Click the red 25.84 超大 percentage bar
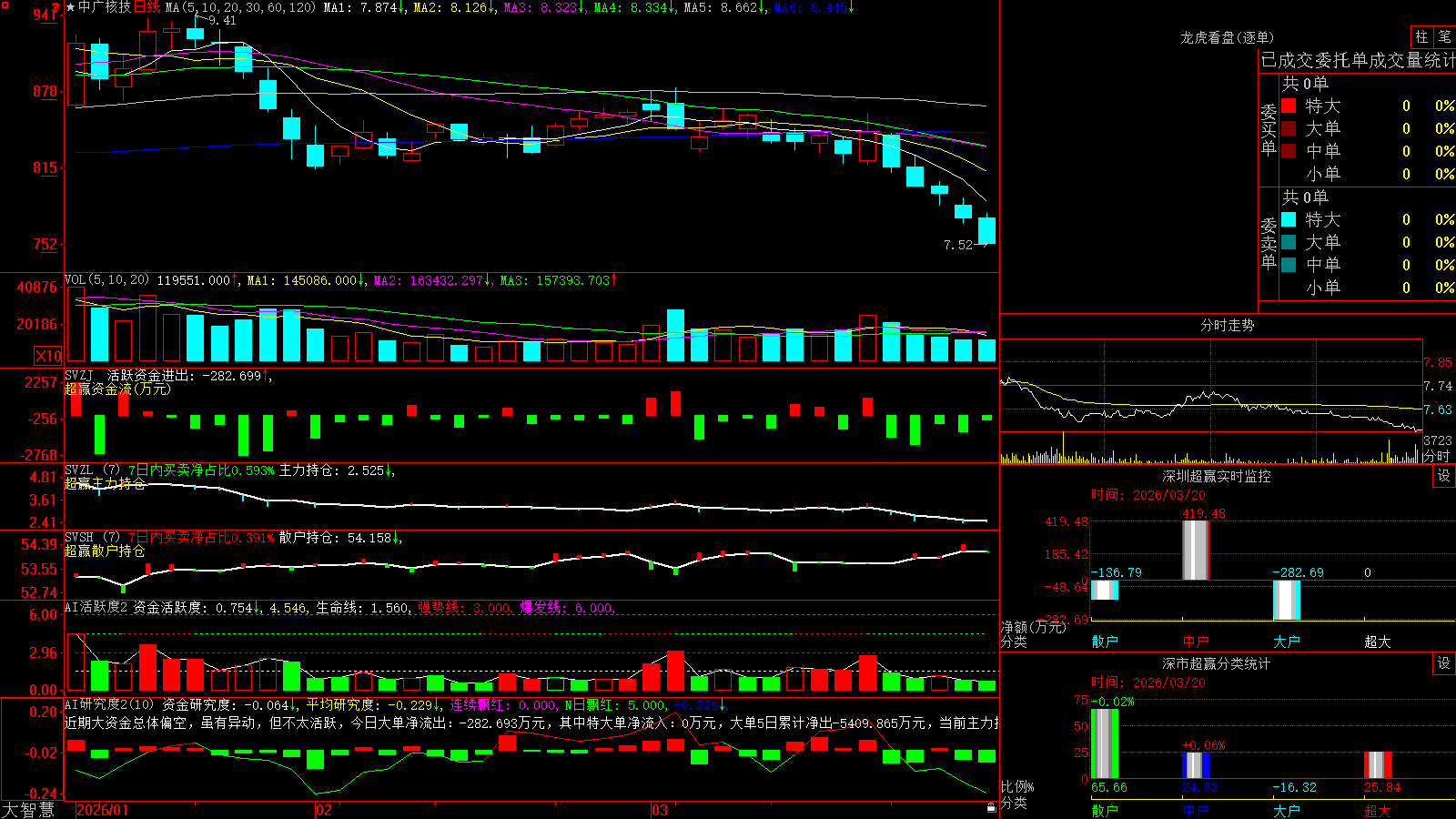Screen dimensions: 1456x819 pos(1378,765)
